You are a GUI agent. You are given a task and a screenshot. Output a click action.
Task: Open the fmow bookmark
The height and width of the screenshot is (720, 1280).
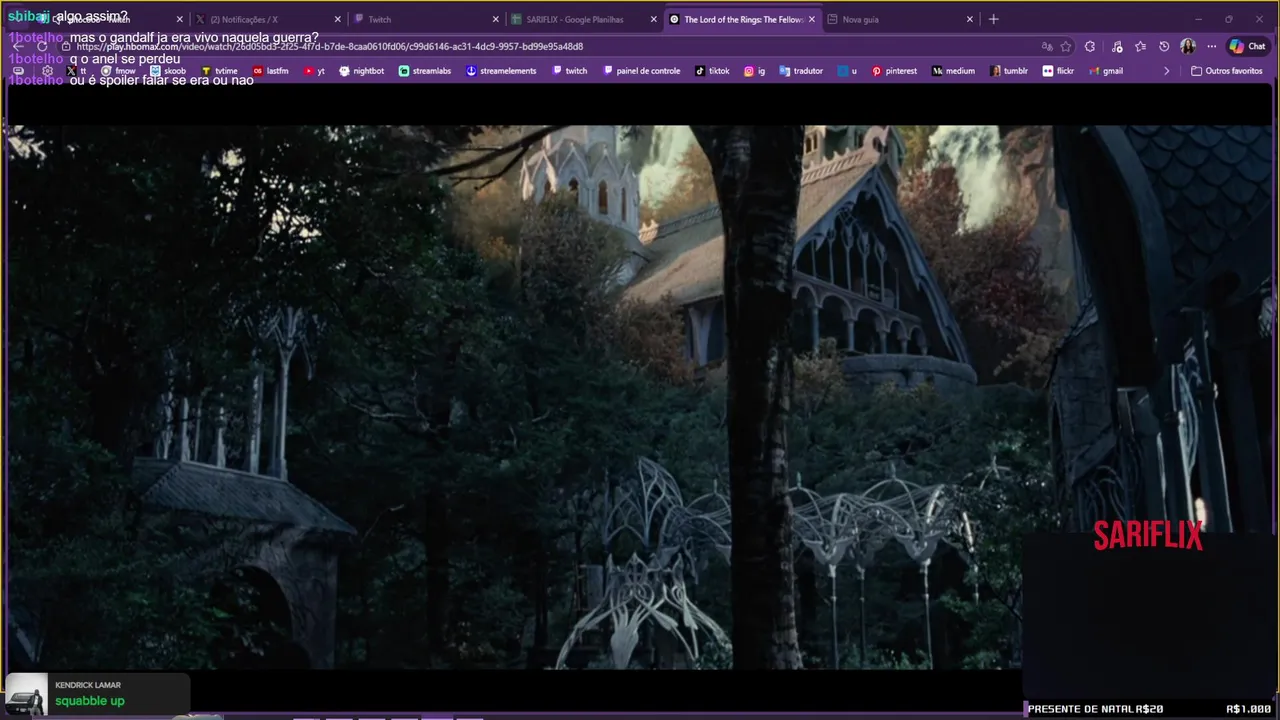pyautogui.click(x=118, y=71)
